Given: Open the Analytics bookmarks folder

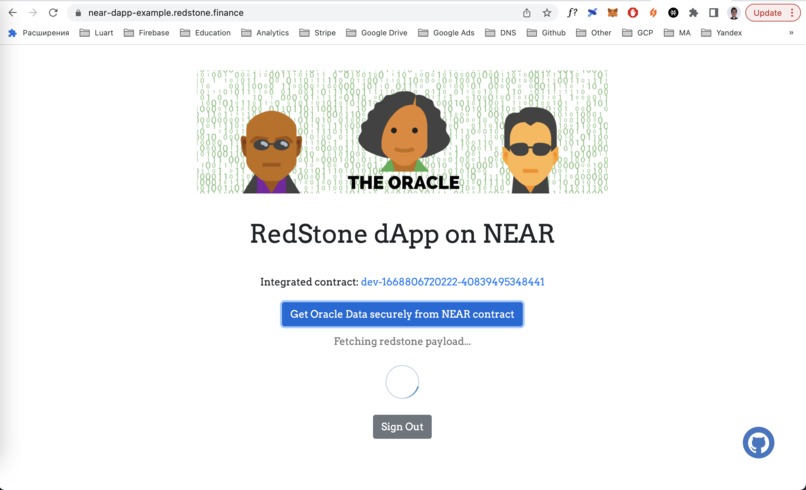Looking at the screenshot, I should click(x=265, y=32).
